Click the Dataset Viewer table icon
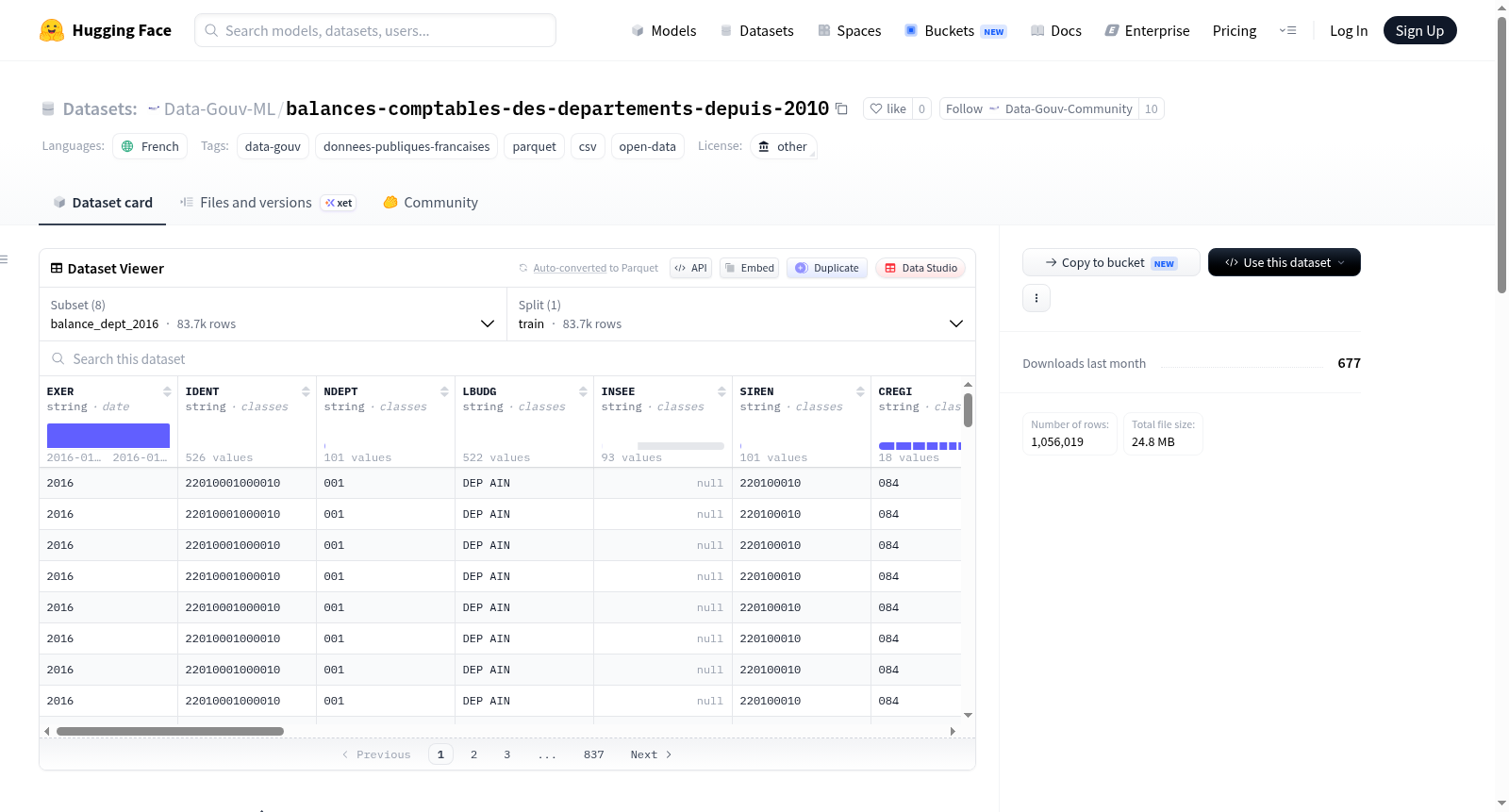1509x812 pixels. [57, 269]
